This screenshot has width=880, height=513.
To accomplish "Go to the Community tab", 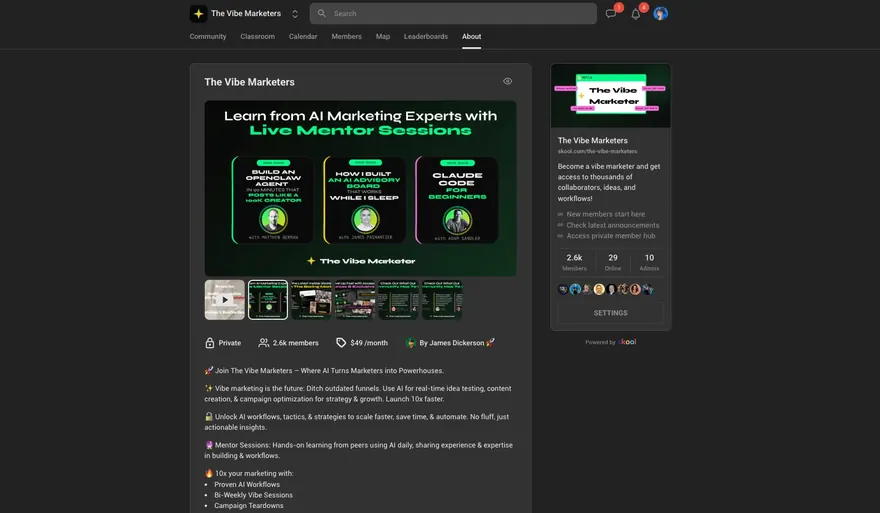I will click(208, 36).
